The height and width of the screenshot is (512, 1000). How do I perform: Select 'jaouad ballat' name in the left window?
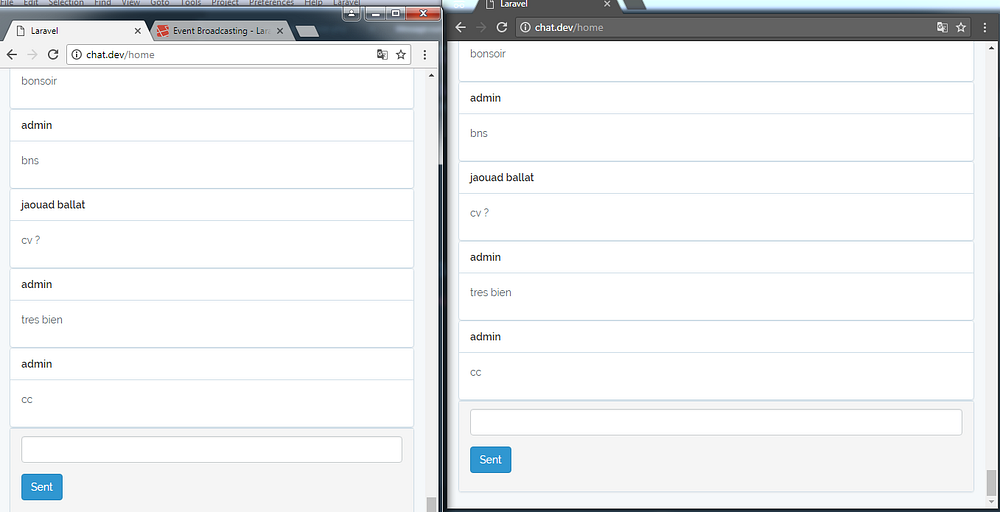[53, 205]
